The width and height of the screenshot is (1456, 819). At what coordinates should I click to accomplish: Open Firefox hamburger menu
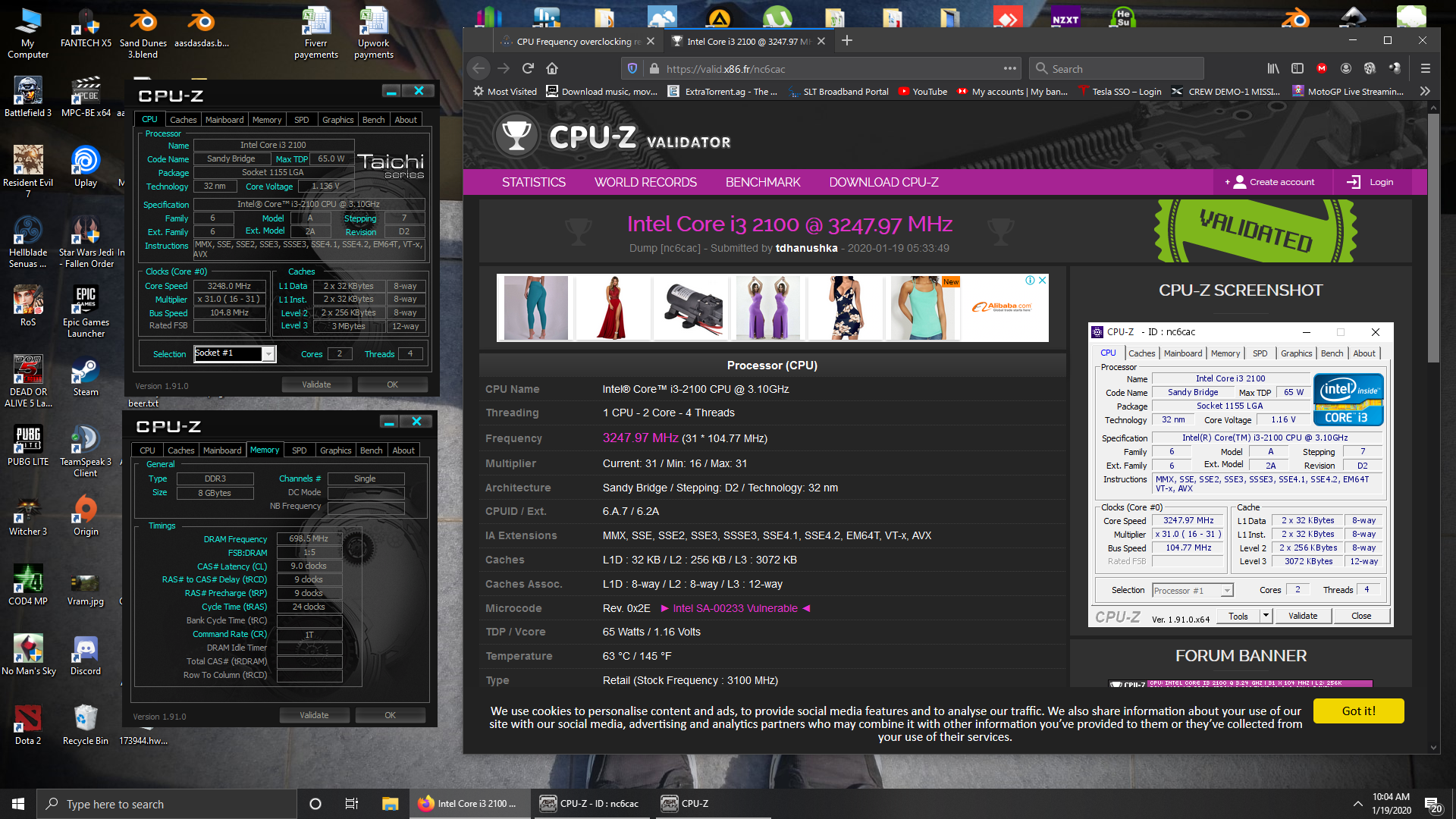1426,68
